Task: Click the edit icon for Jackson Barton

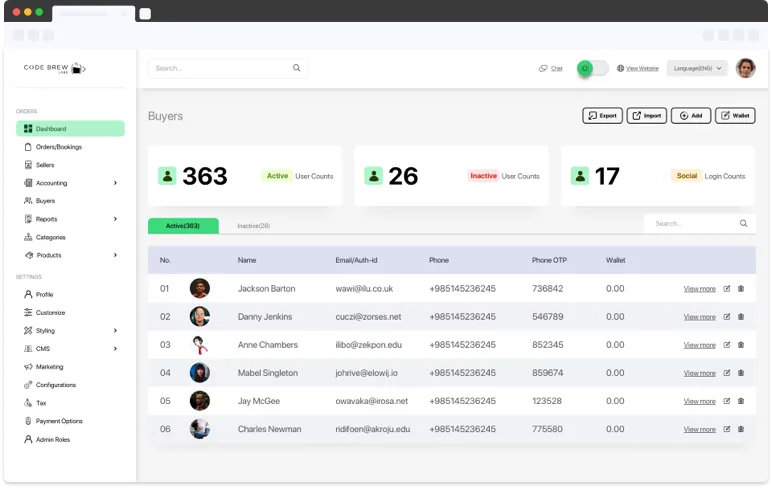Action: click(727, 289)
